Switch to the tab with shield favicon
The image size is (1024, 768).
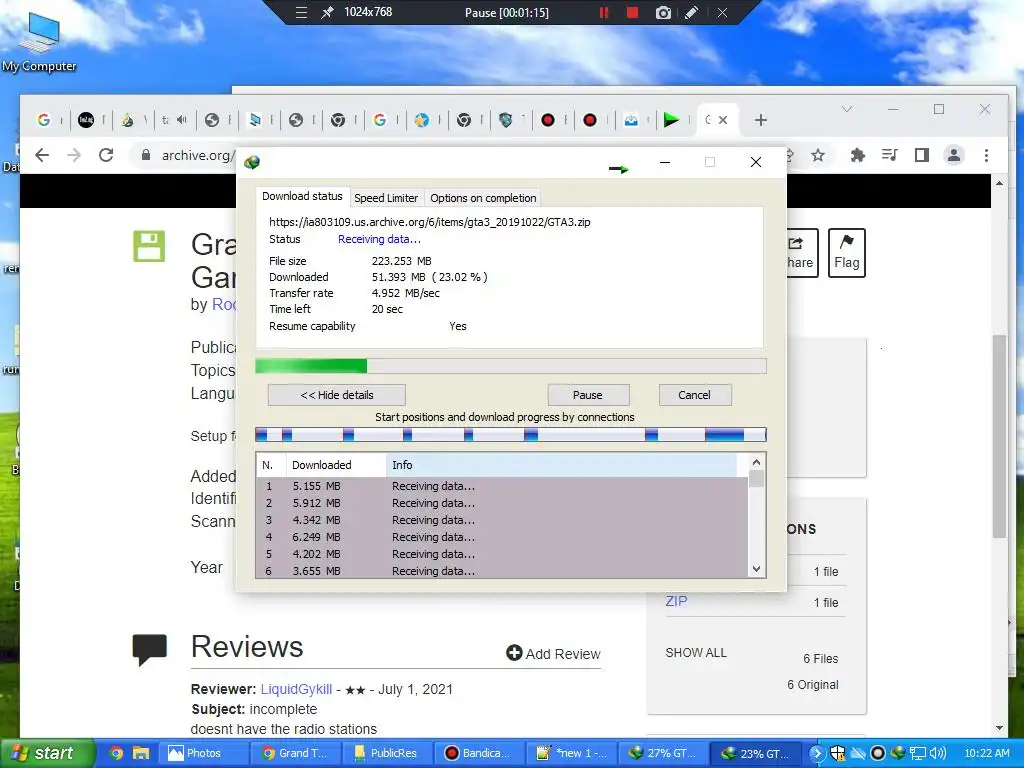pos(505,120)
